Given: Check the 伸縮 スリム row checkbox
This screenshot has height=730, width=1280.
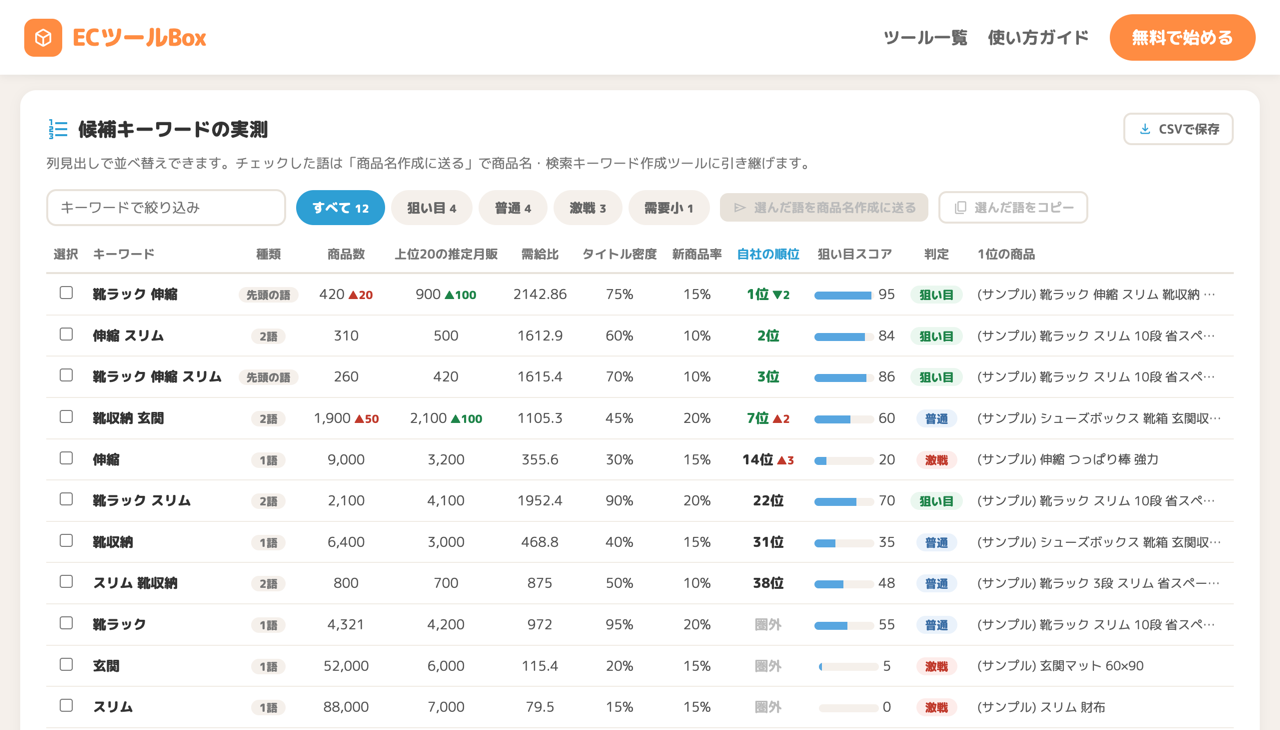Looking at the screenshot, I should pos(66,334).
